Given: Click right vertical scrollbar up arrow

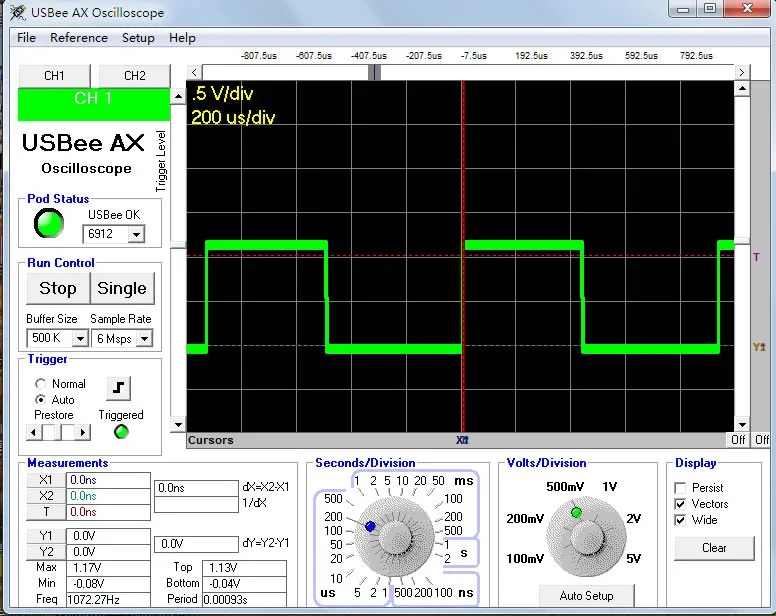Looking at the screenshot, I should (x=741, y=89).
